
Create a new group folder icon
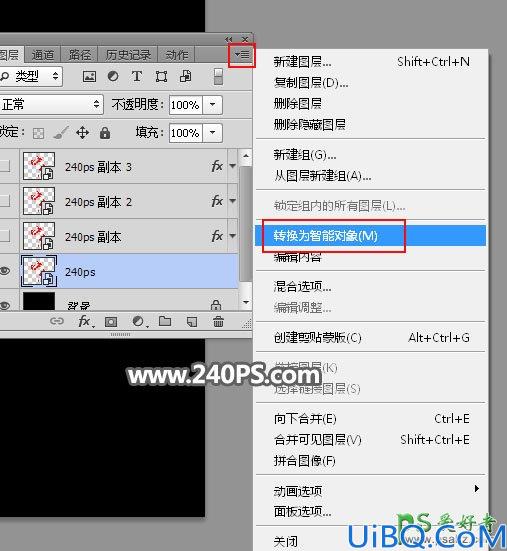[x=165, y=321]
